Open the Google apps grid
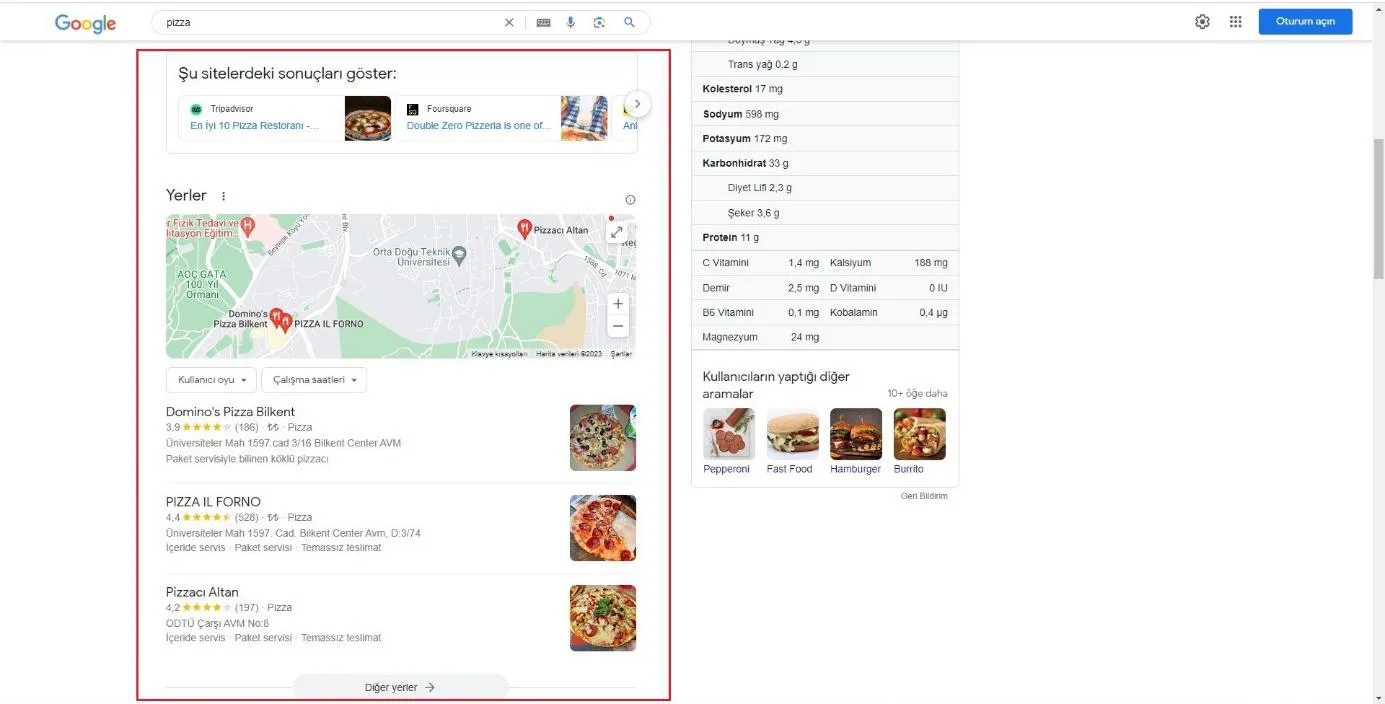This screenshot has height=704, width=1385. pyautogui.click(x=1235, y=22)
